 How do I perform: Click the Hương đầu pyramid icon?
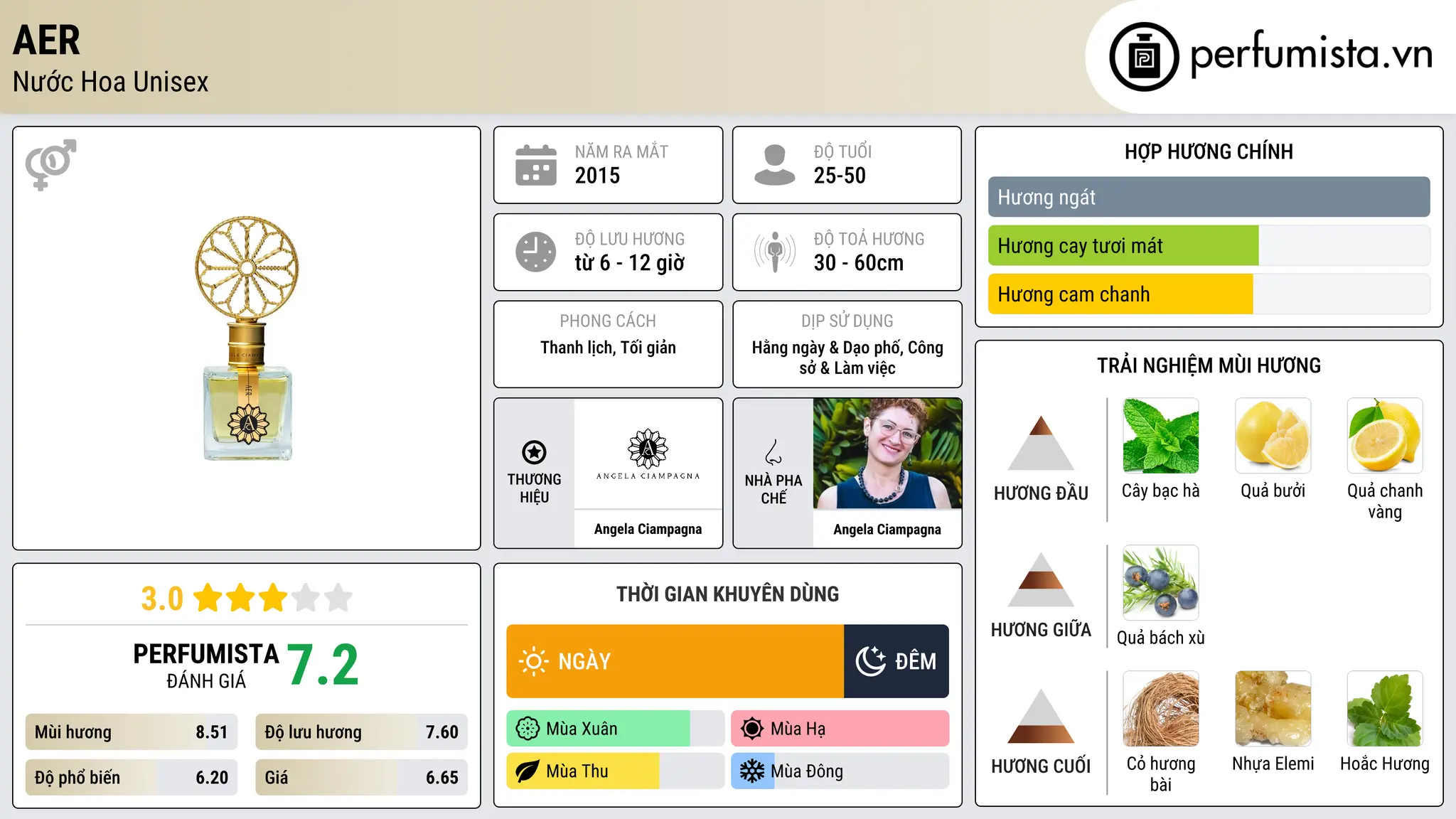[1042, 443]
